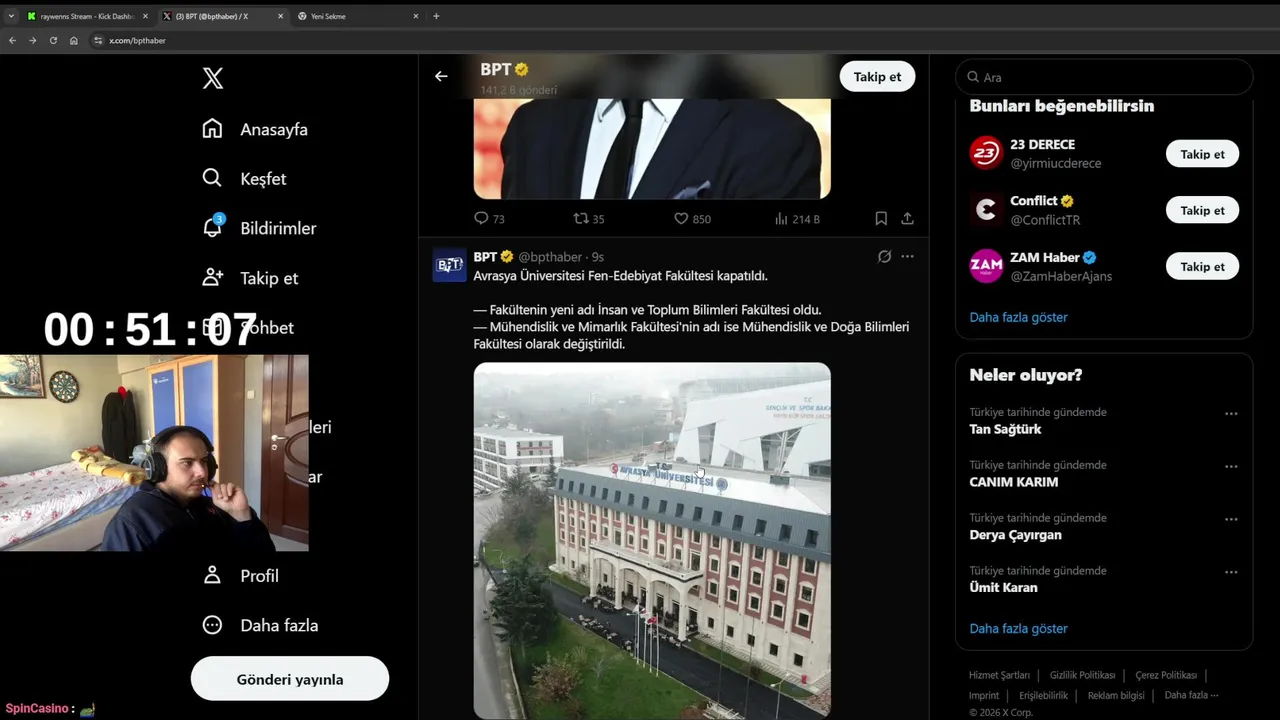Follow Conflict account
The width and height of the screenshot is (1280, 720).
(1202, 210)
